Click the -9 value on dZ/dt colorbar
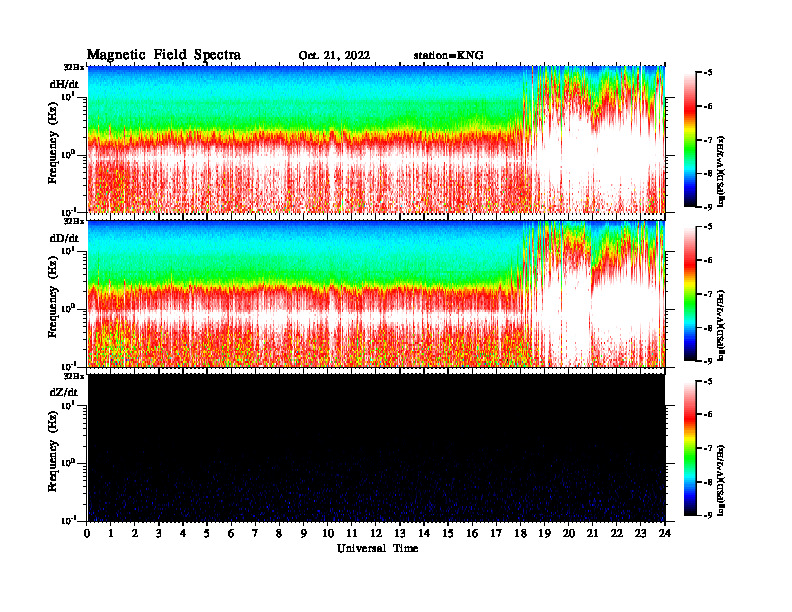The height and width of the screenshot is (612, 792). pos(708,516)
